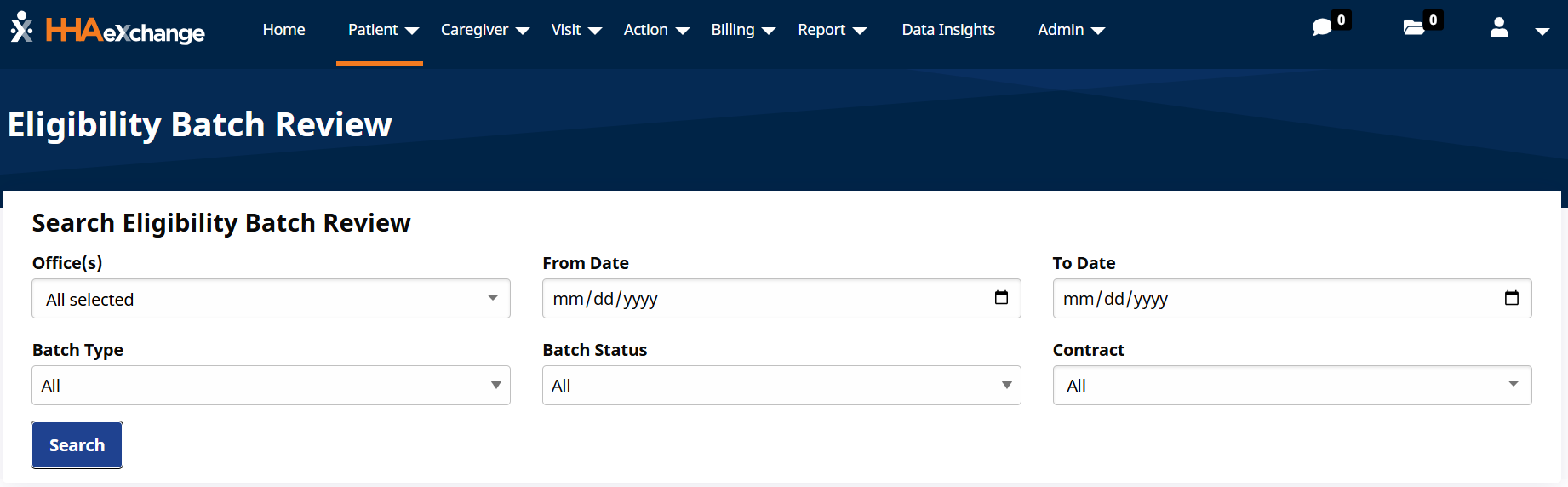Expand the arrow beside the user profile
The width and height of the screenshot is (1568, 487).
pyautogui.click(x=1542, y=32)
